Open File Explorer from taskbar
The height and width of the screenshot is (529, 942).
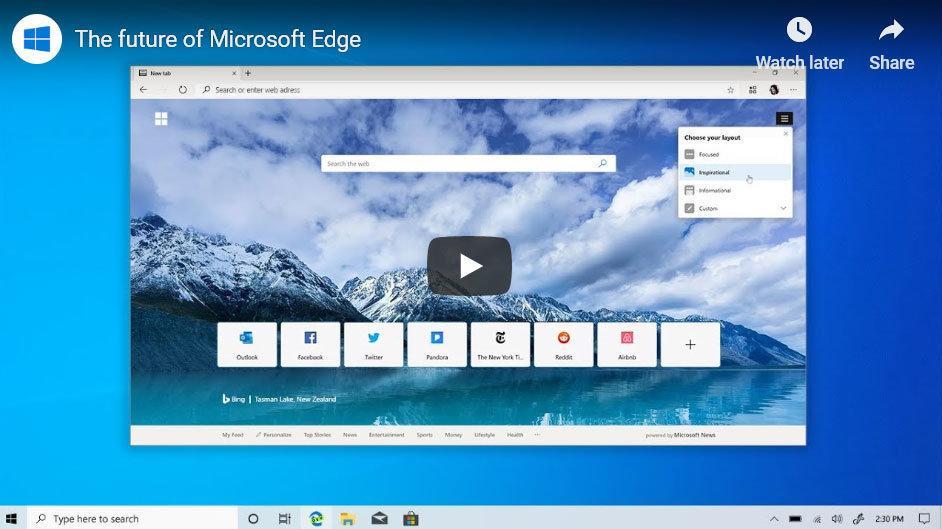coord(348,519)
